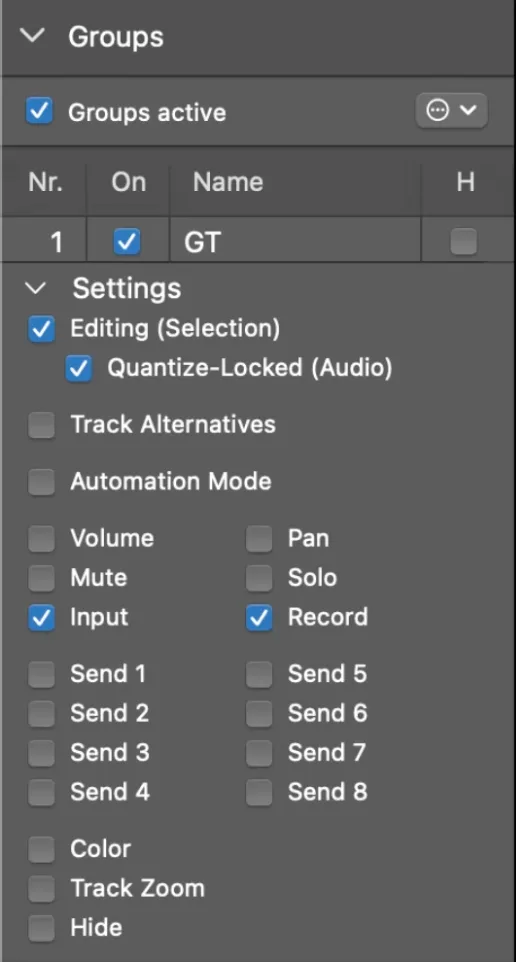Collapse the Settings disclosure triangle
Viewport: 516px width, 962px height.
click(x=37, y=288)
